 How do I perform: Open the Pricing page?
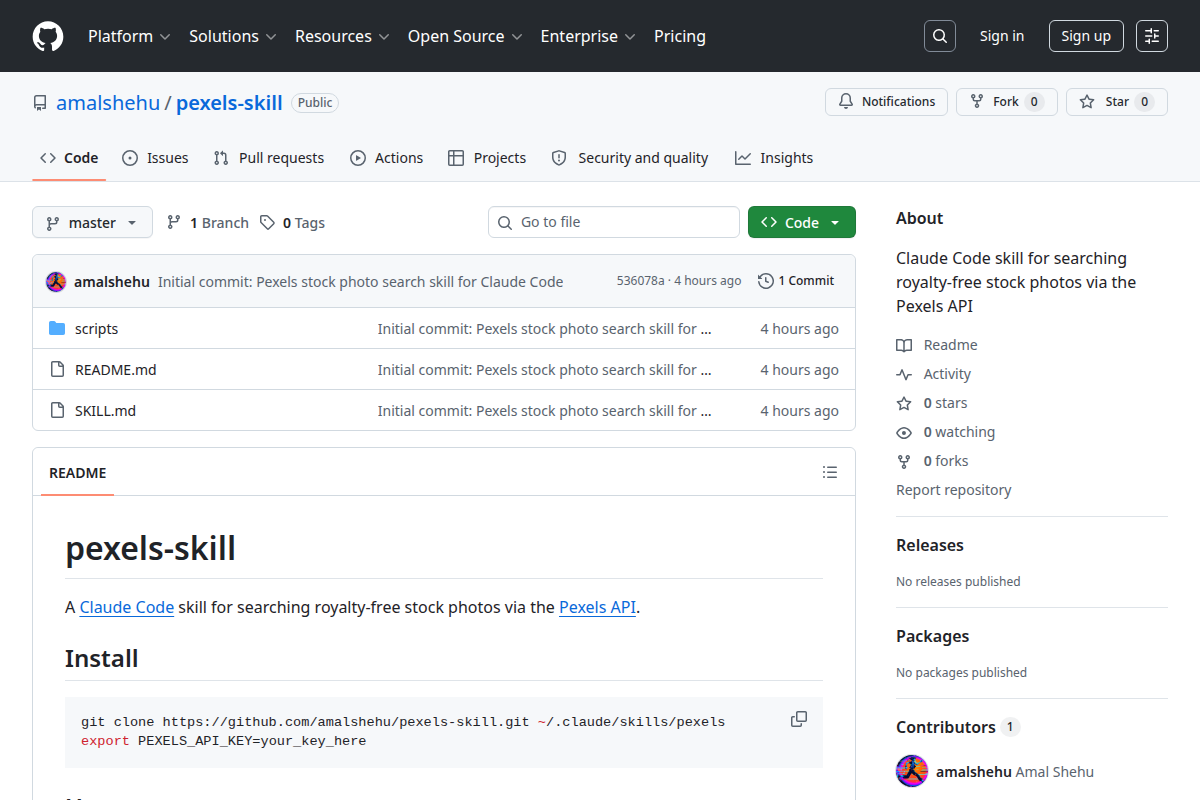click(x=680, y=36)
